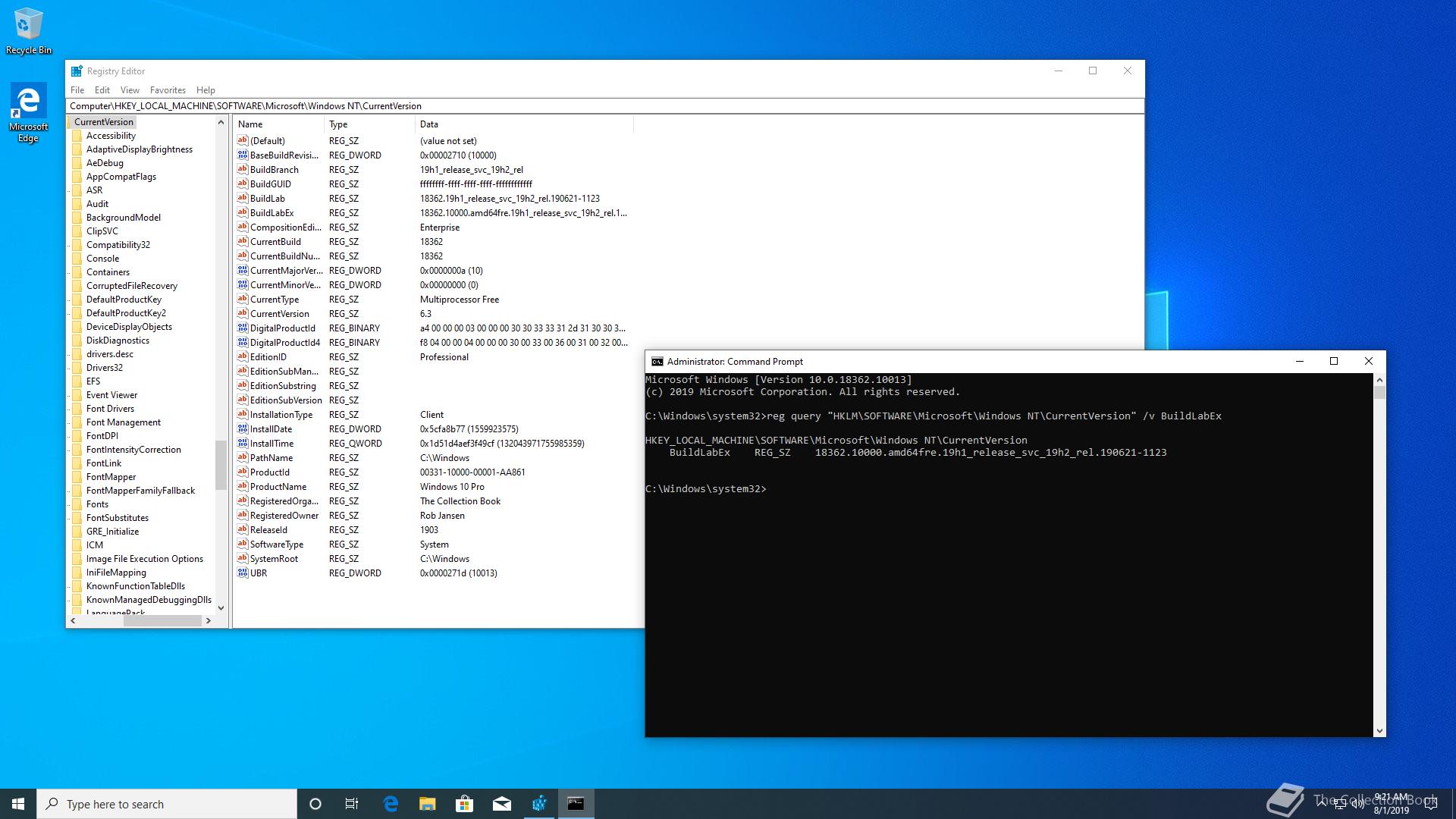Open the volume icon in system tray

1358,804
